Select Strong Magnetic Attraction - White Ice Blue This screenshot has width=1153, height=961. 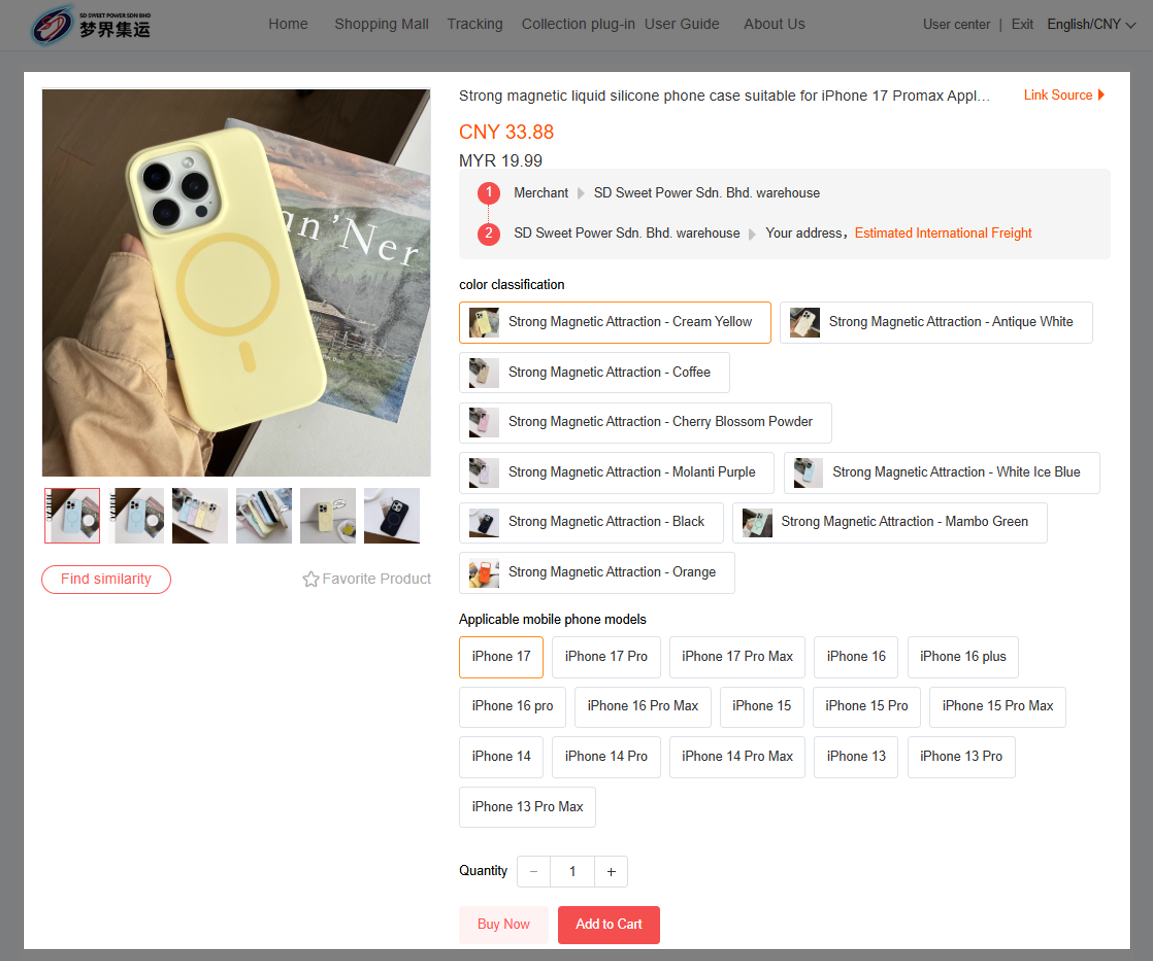click(941, 473)
